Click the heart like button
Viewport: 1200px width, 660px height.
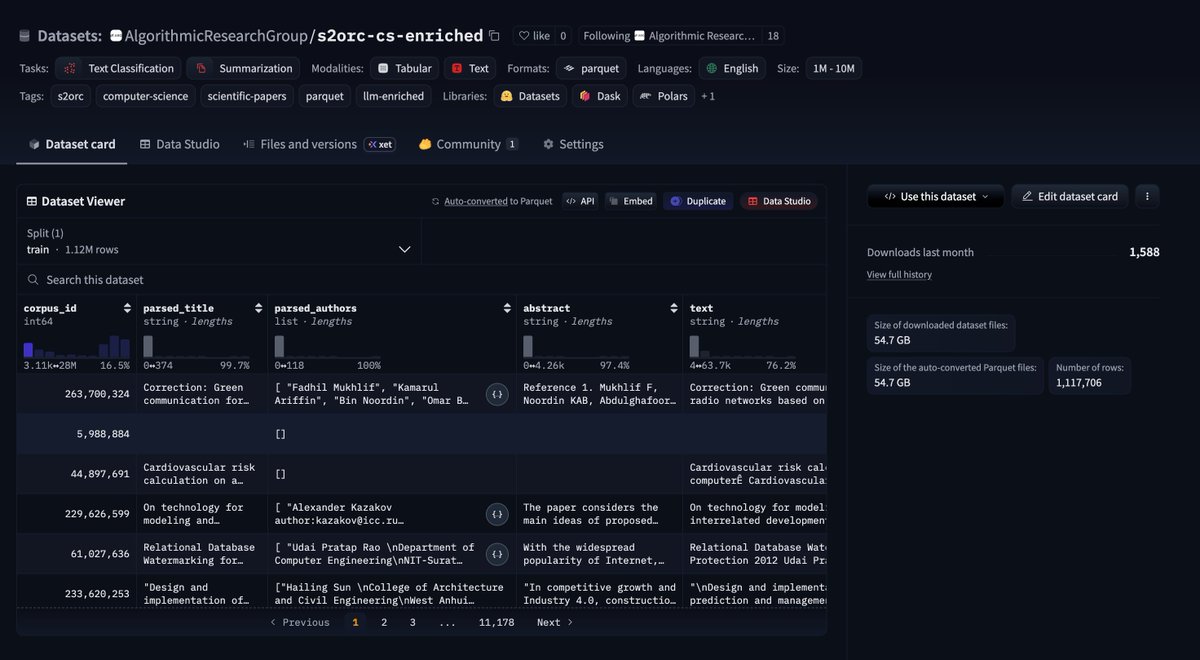click(533, 36)
